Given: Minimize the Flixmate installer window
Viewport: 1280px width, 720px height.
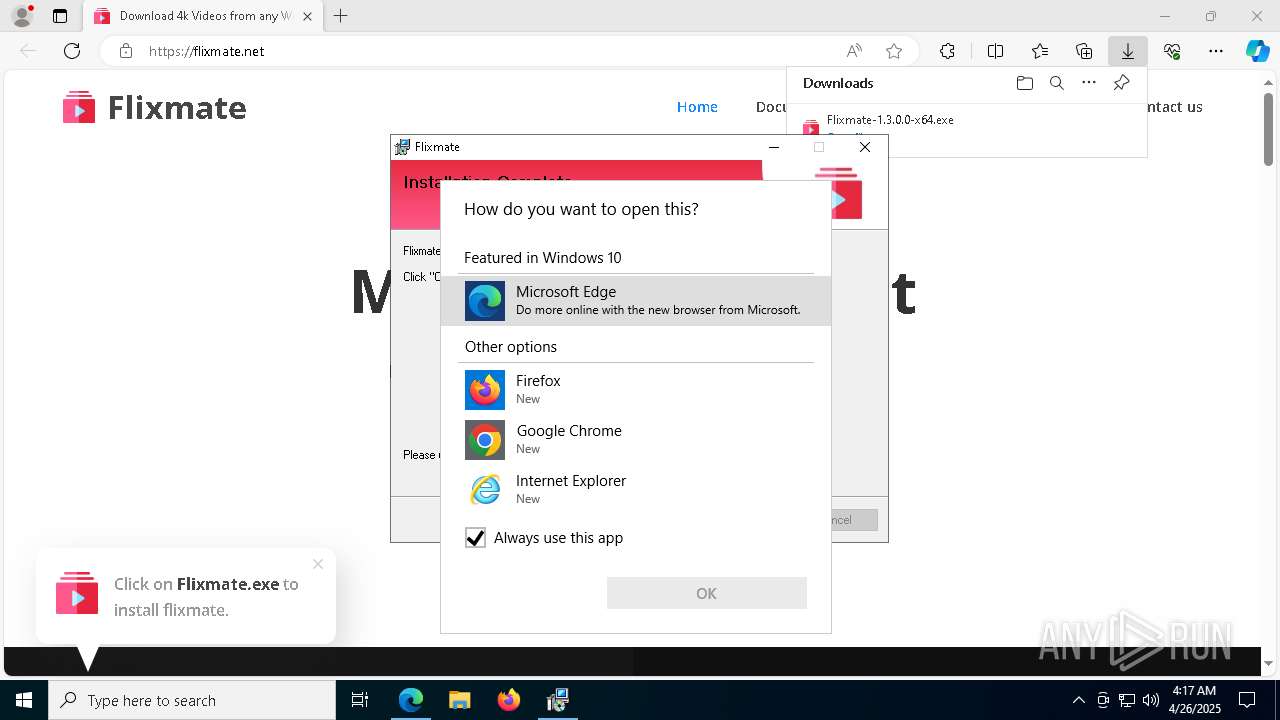Looking at the screenshot, I should pos(773,147).
